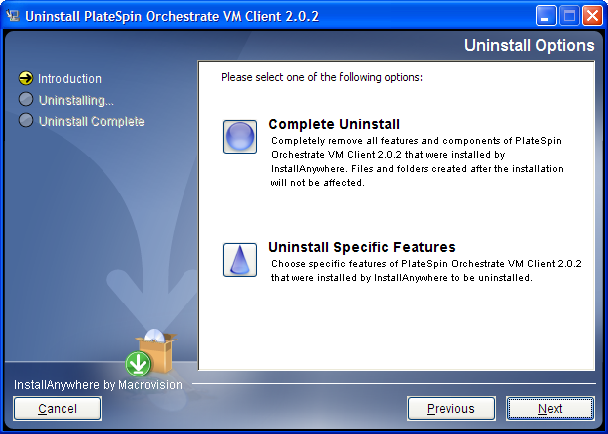Choose the Complete Uninstall heading
Screen dimensions: 608x434
tap(334, 124)
